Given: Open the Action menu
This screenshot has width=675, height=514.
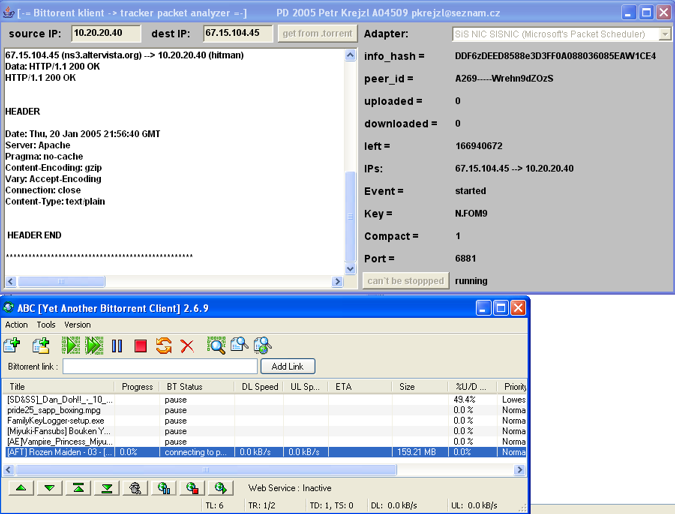Looking at the screenshot, I should click(16, 325).
